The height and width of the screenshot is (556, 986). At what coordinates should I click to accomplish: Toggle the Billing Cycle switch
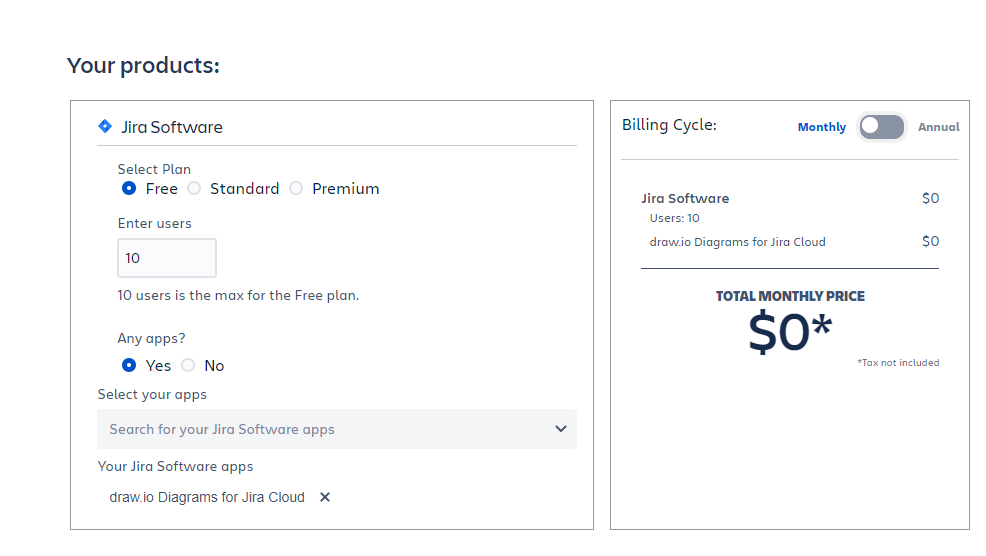point(882,126)
